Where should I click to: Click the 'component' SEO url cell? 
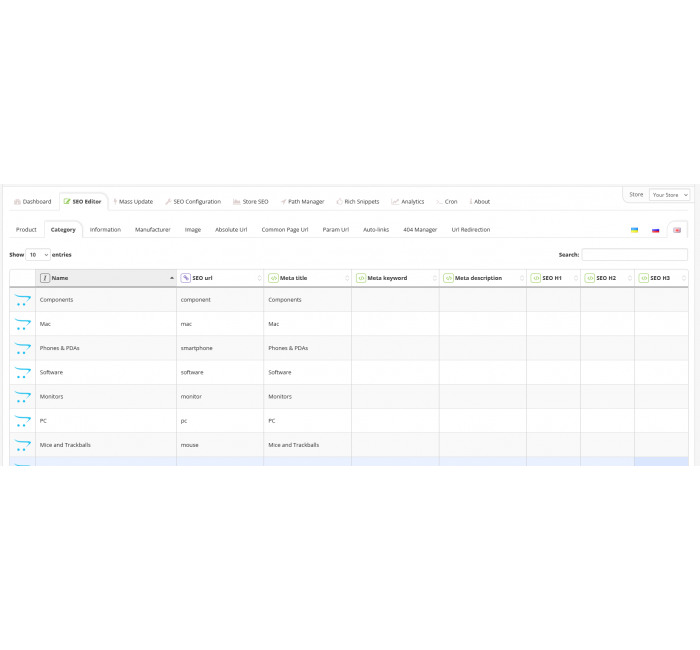(x=220, y=300)
